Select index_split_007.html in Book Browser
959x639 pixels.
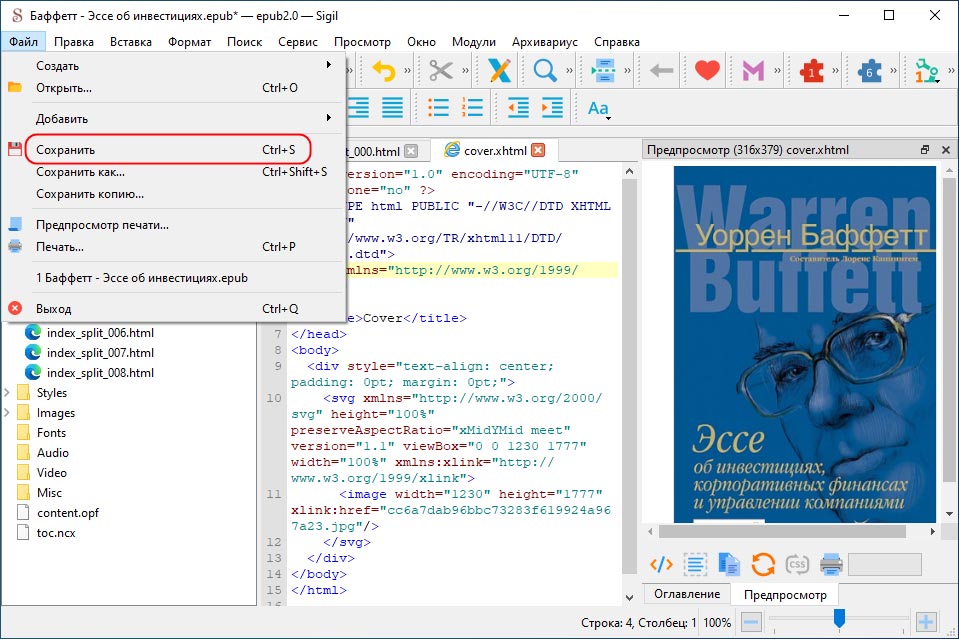pos(100,353)
